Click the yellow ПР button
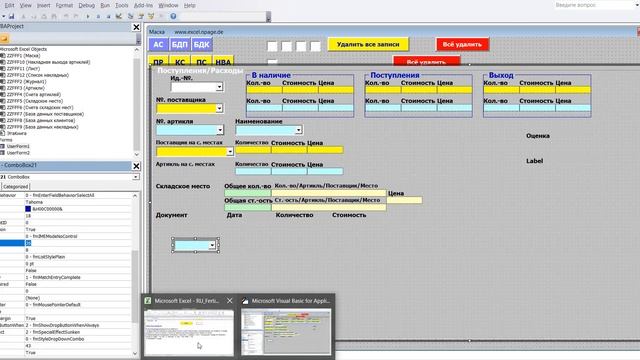 [x=158, y=61]
